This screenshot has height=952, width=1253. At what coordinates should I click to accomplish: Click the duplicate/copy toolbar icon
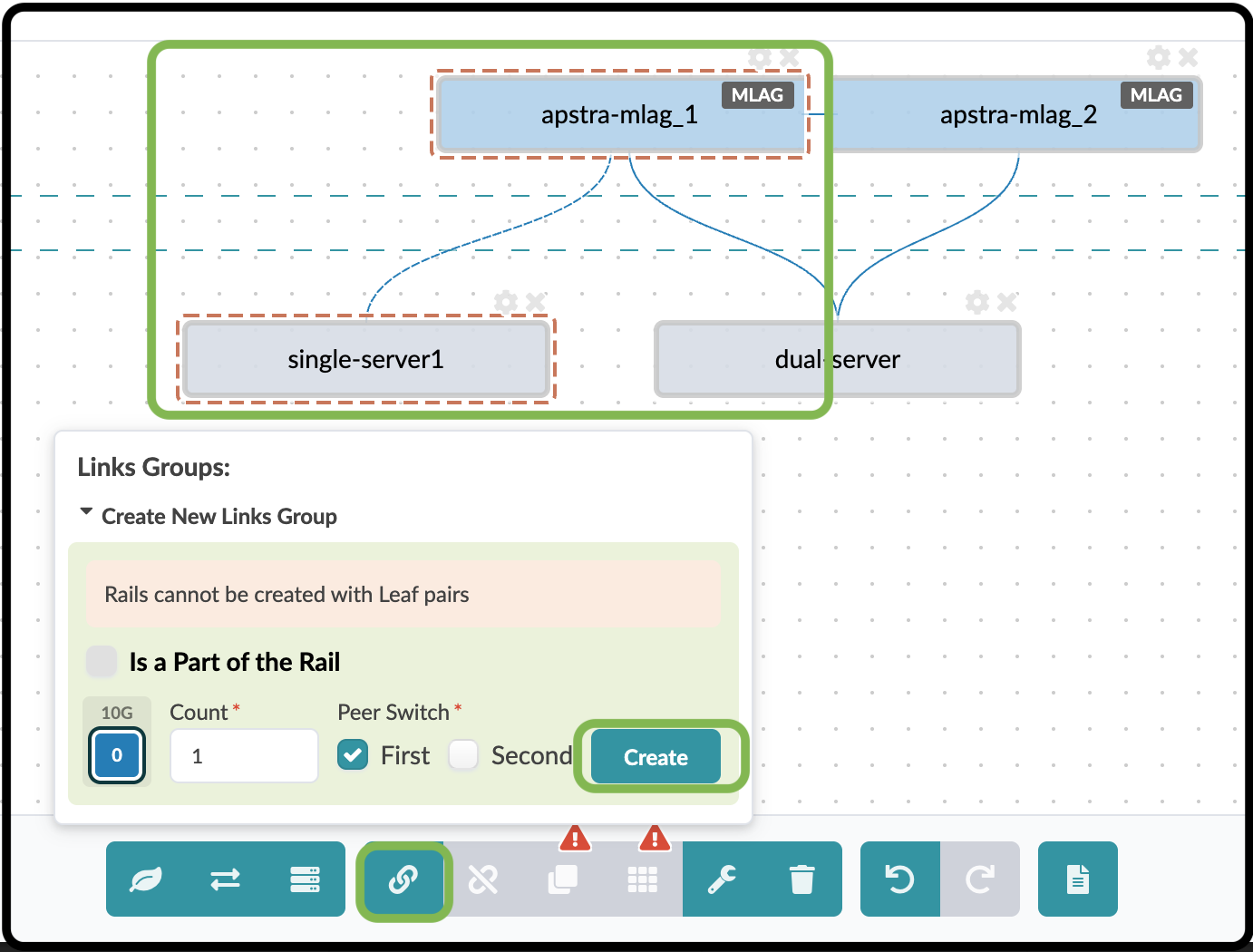pyautogui.click(x=563, y=879)
